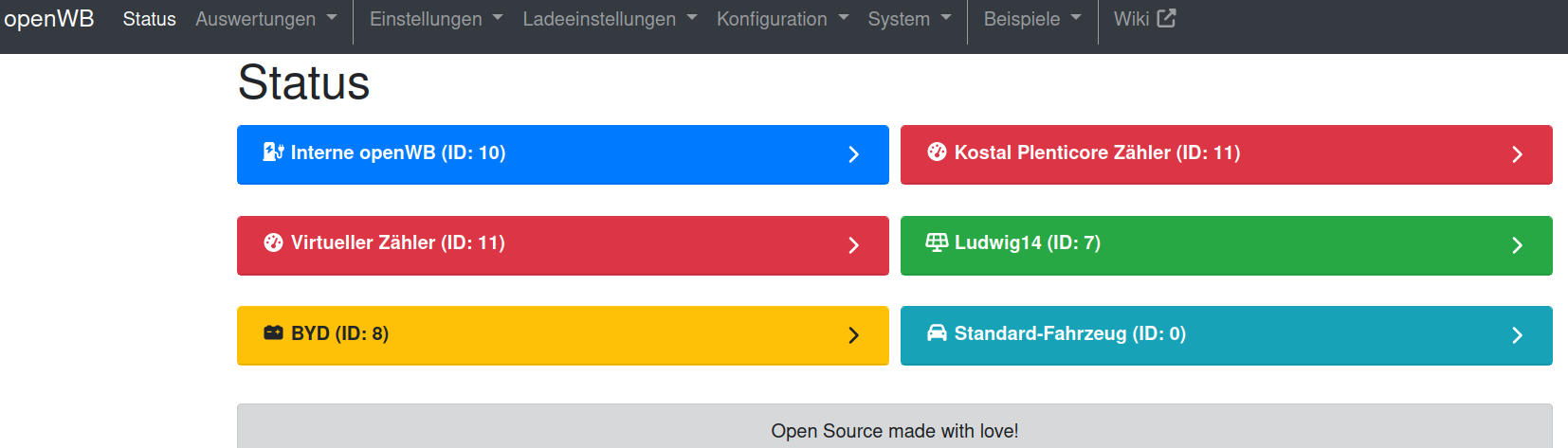Screen dimensions: 1568x448
Task: Open the Auswertungen dropdown menu
Action: pyautogui.click(x=265, y=19)
